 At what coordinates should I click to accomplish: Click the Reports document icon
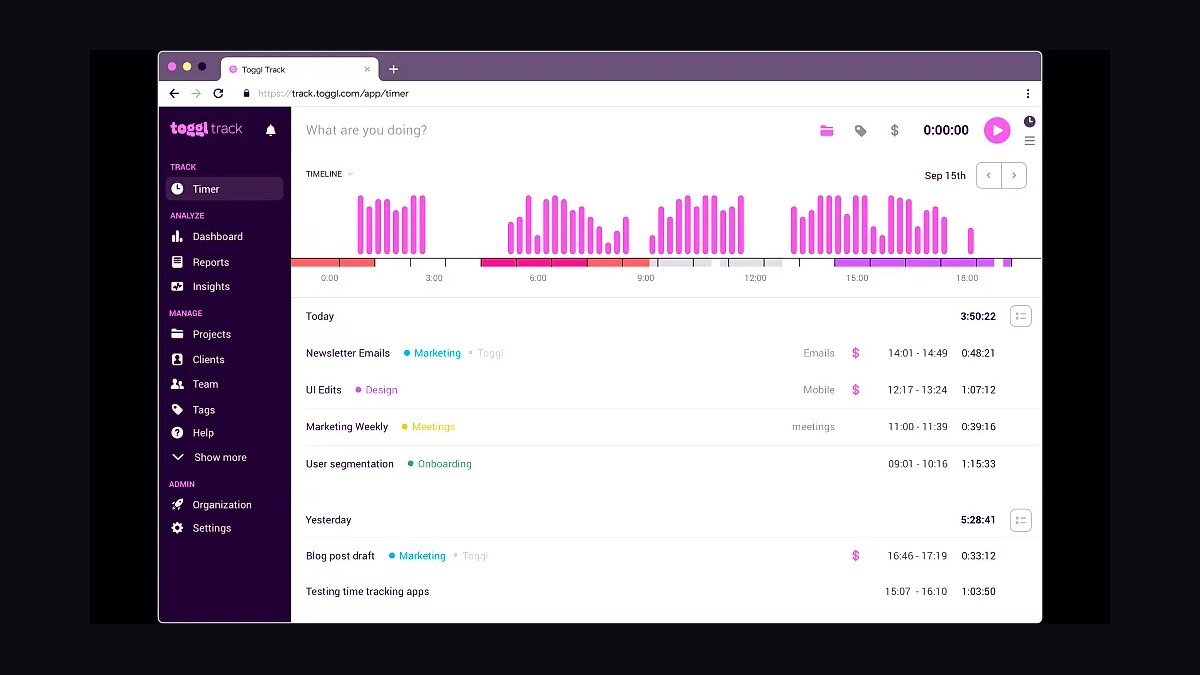(177, 262)
